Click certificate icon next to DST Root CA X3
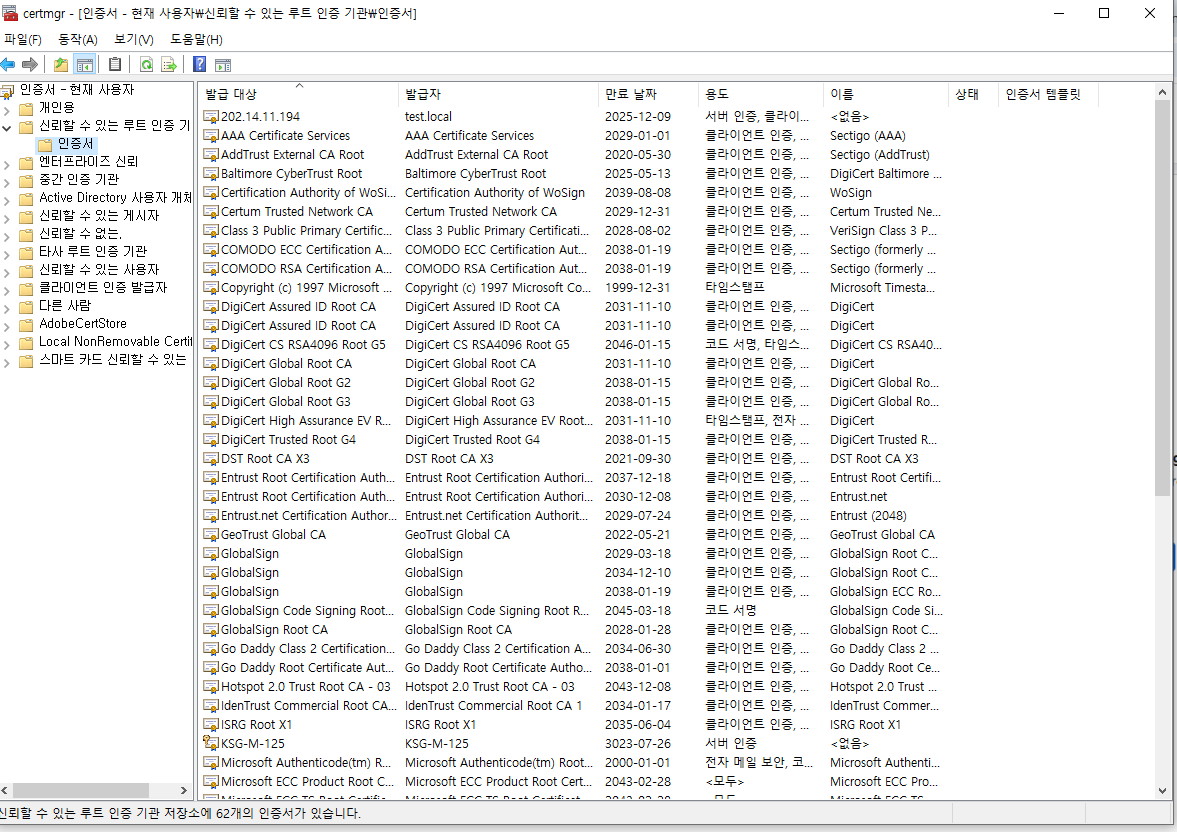Screen dimensions: 1177x832 click(211, 458)
